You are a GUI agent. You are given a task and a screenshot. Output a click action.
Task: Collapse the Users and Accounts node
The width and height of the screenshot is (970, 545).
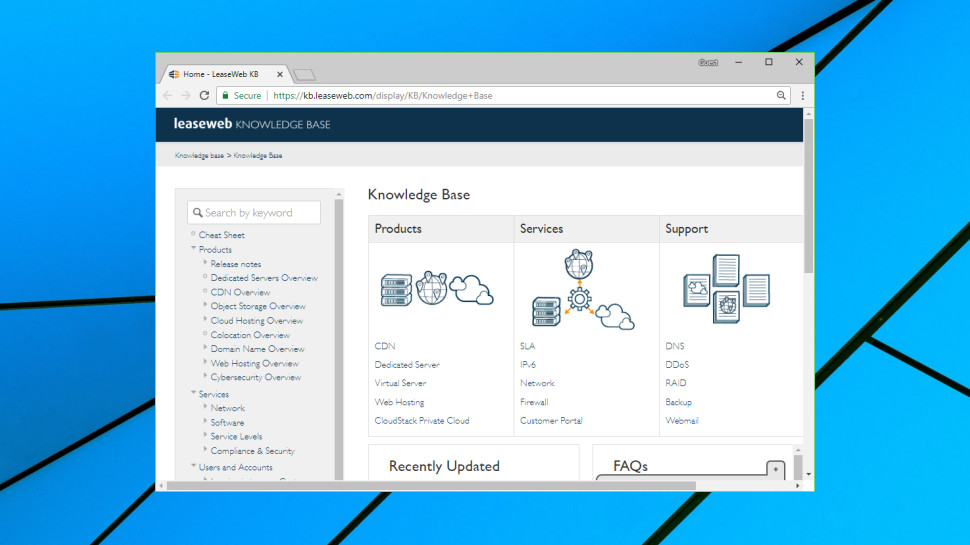(x=193, y=466)
